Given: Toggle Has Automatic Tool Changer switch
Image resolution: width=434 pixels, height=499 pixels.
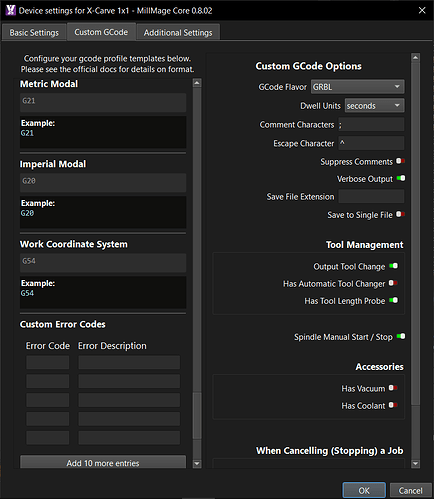Looking at the screenshot, I should [x=393, y=283].
